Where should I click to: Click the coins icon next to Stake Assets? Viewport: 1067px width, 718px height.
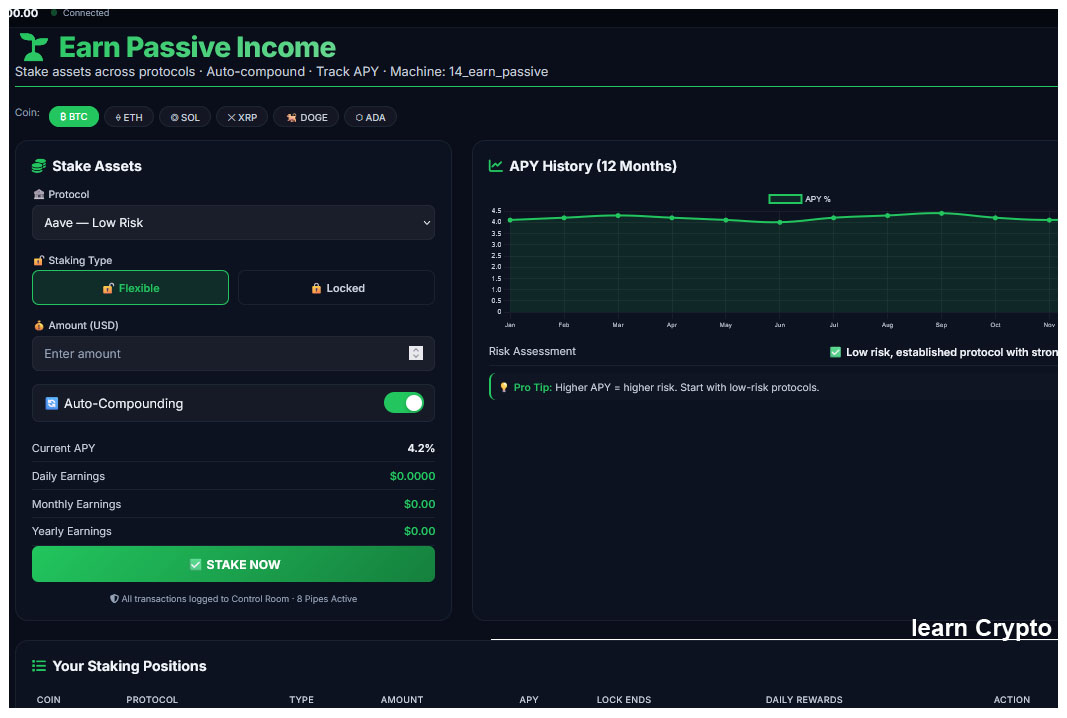click(39, 166)
